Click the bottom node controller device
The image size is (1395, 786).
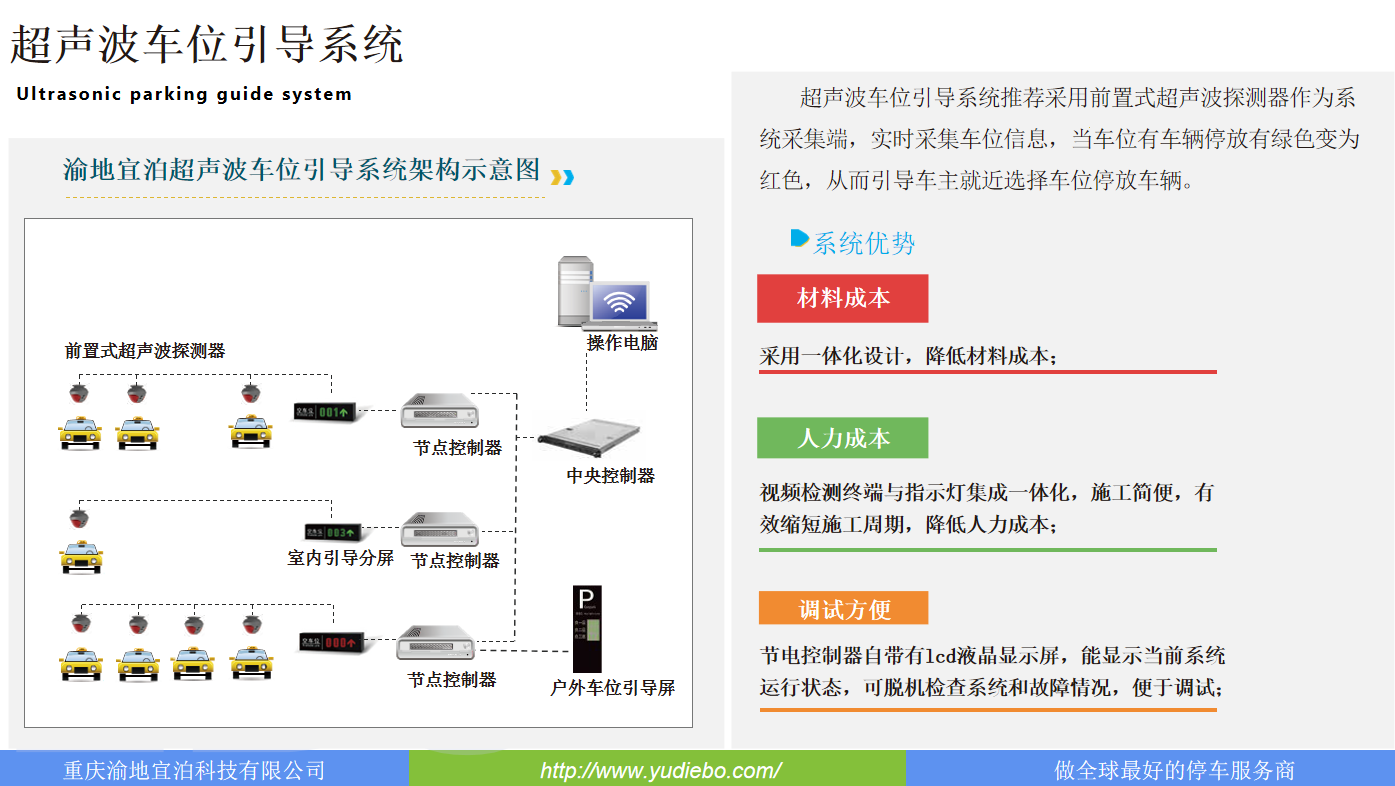(437, 643)
